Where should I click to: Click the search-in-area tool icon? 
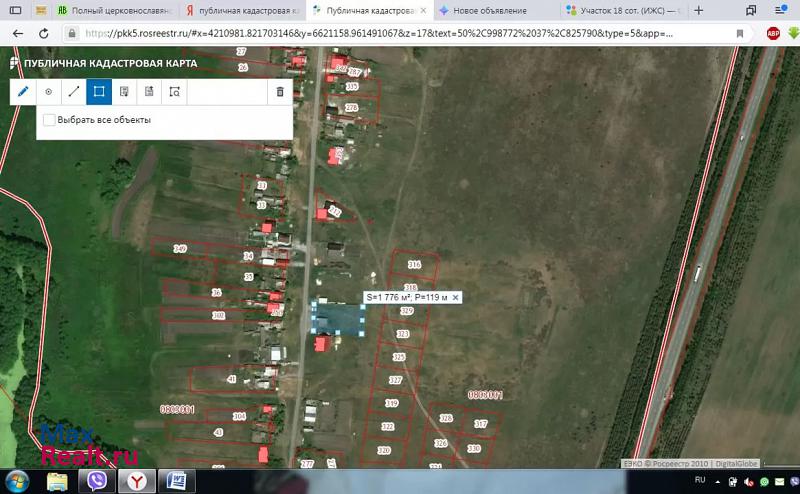[174, 91]
